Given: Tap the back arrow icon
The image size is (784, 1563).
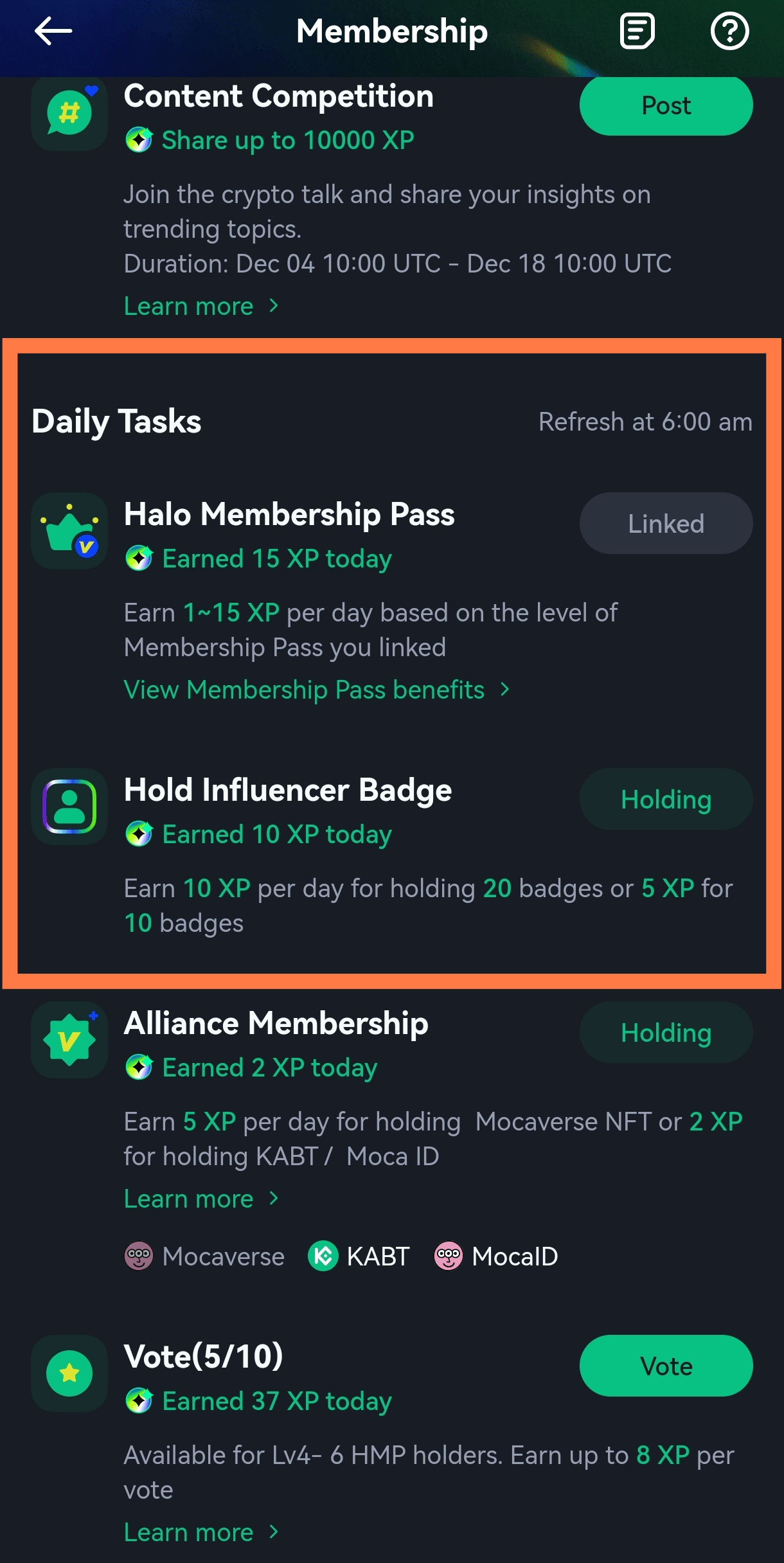Looking at the screenshot, I should point(53,31).
